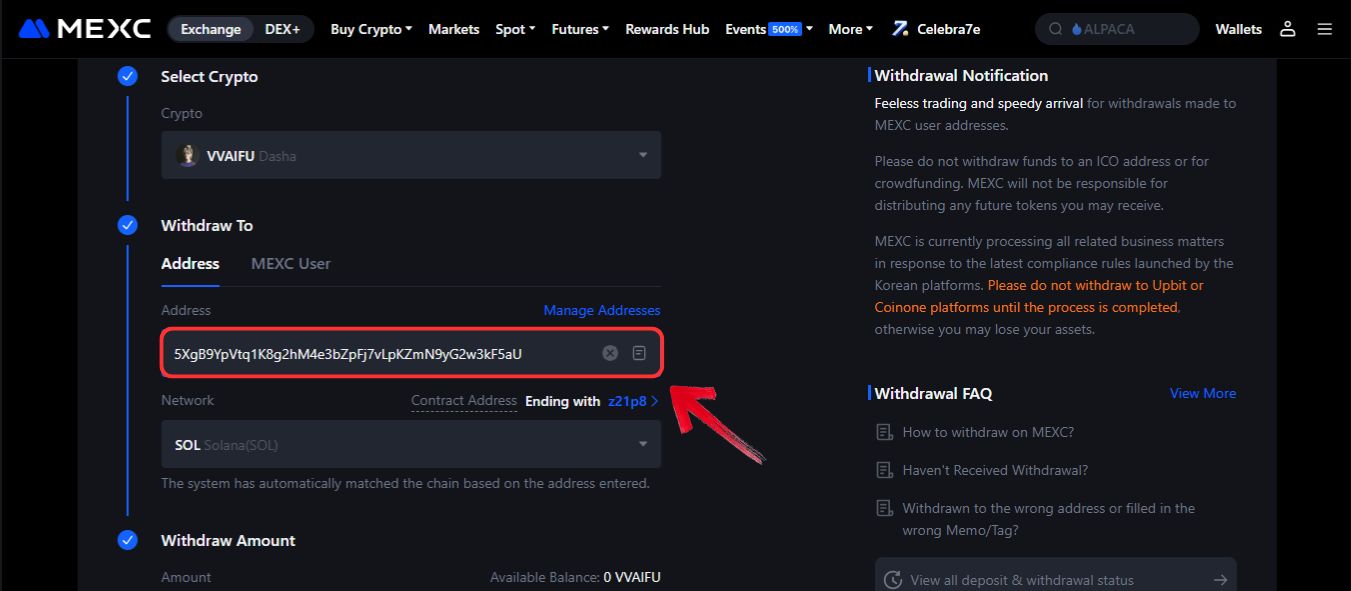Open Withdrawn to the wrong address FAQ
This screenshot has height=591, width=1351.
(x=1048, y=519)
